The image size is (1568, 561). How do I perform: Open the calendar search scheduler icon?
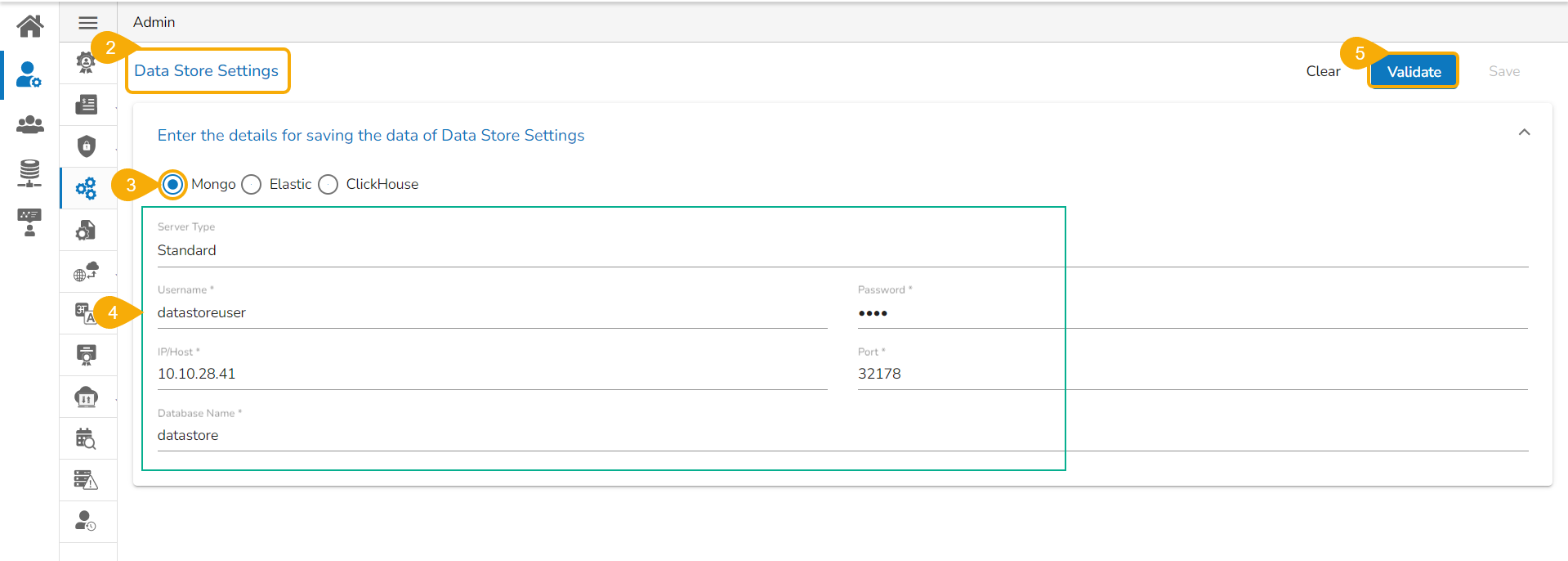click(x=86, y=438)
